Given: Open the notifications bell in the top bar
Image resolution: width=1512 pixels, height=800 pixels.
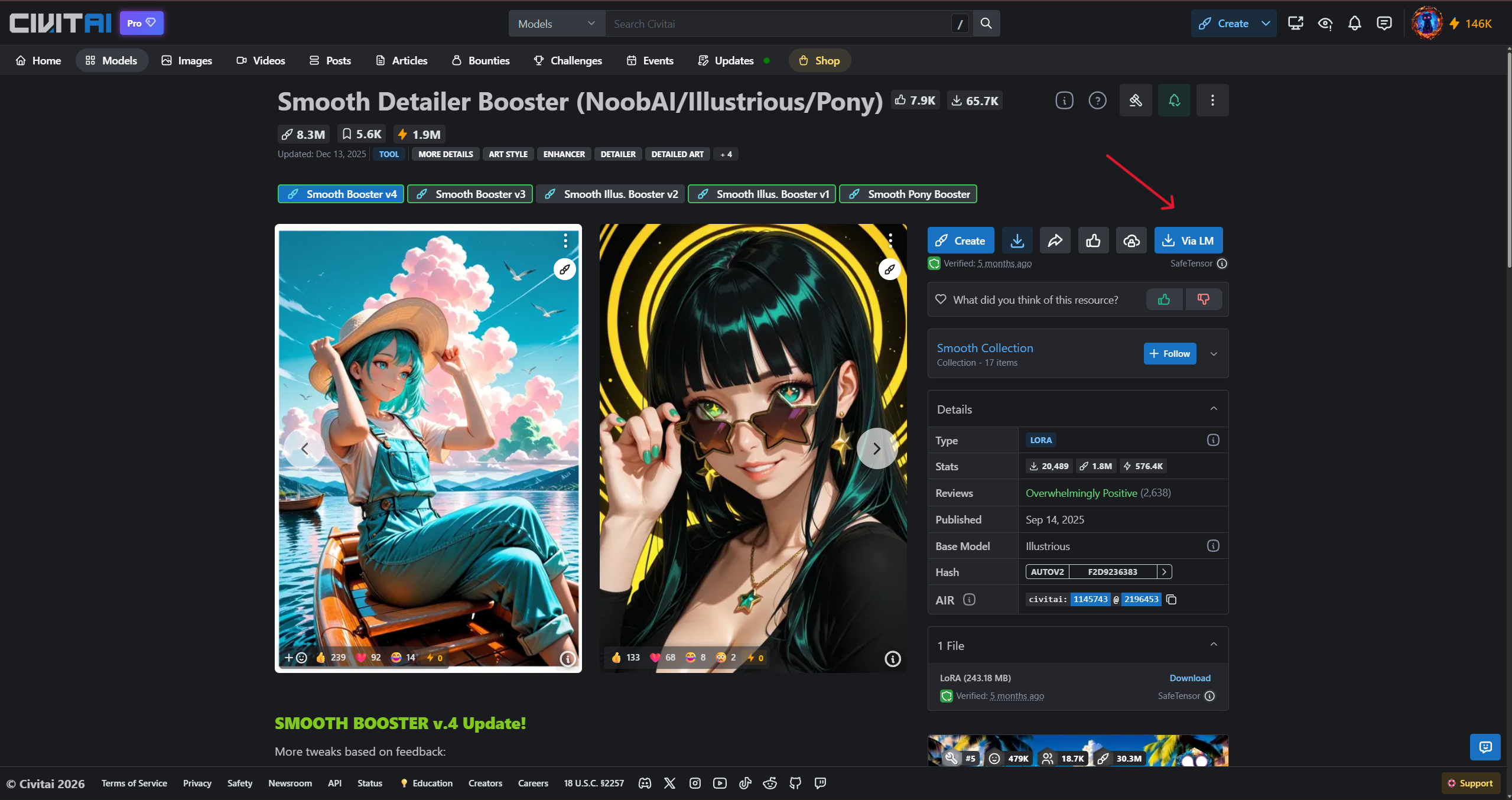Looking at the screenshot, I should click(x=1354, y=24).
